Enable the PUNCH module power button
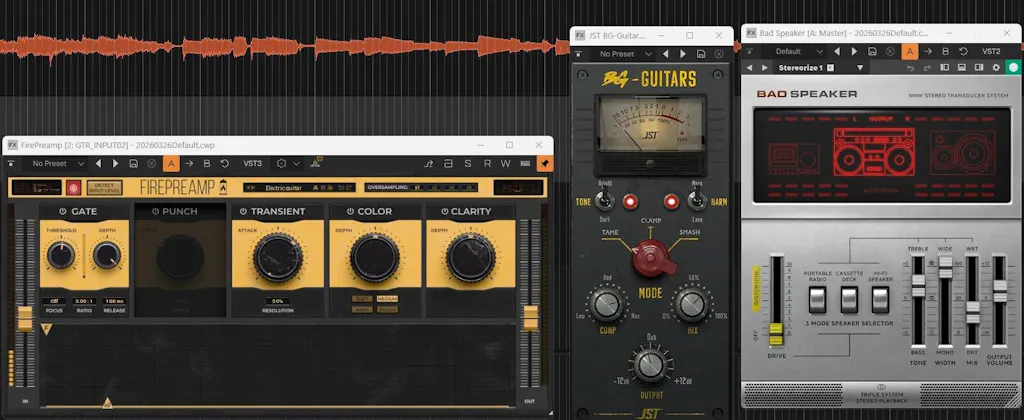 (x=153, y=212)
